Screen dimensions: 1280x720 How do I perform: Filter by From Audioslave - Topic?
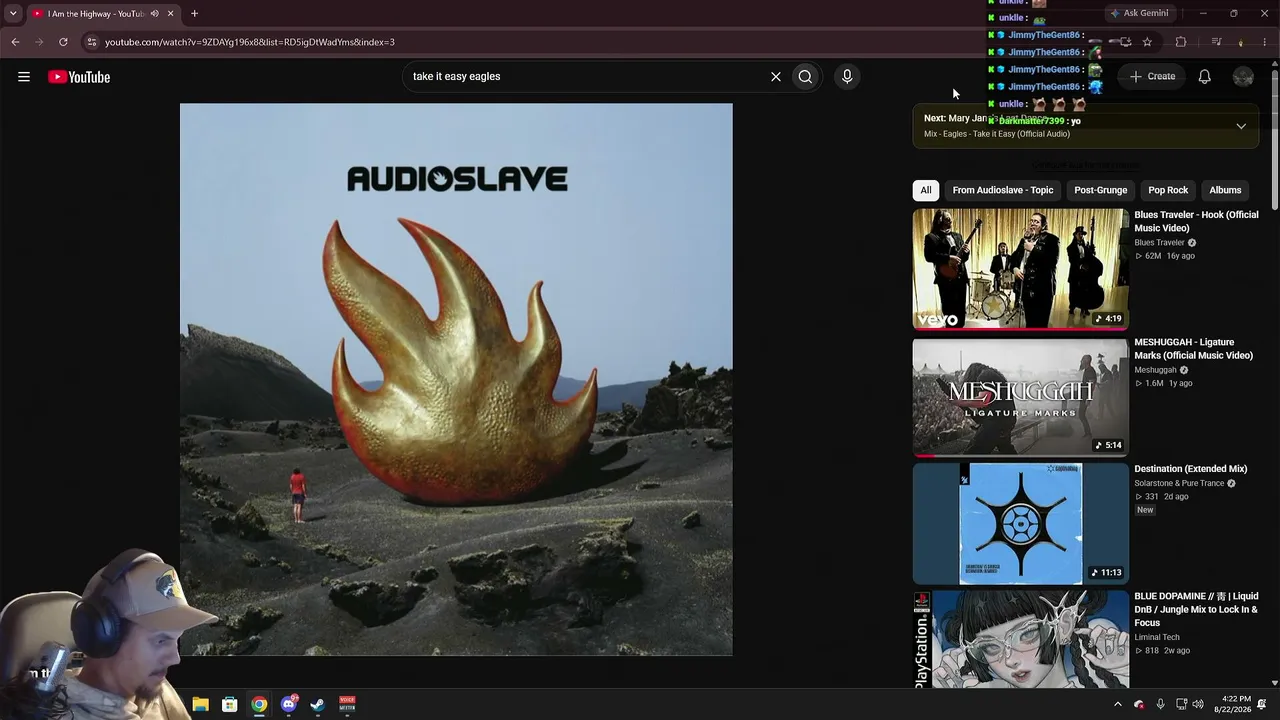(x=1003, y=190)
